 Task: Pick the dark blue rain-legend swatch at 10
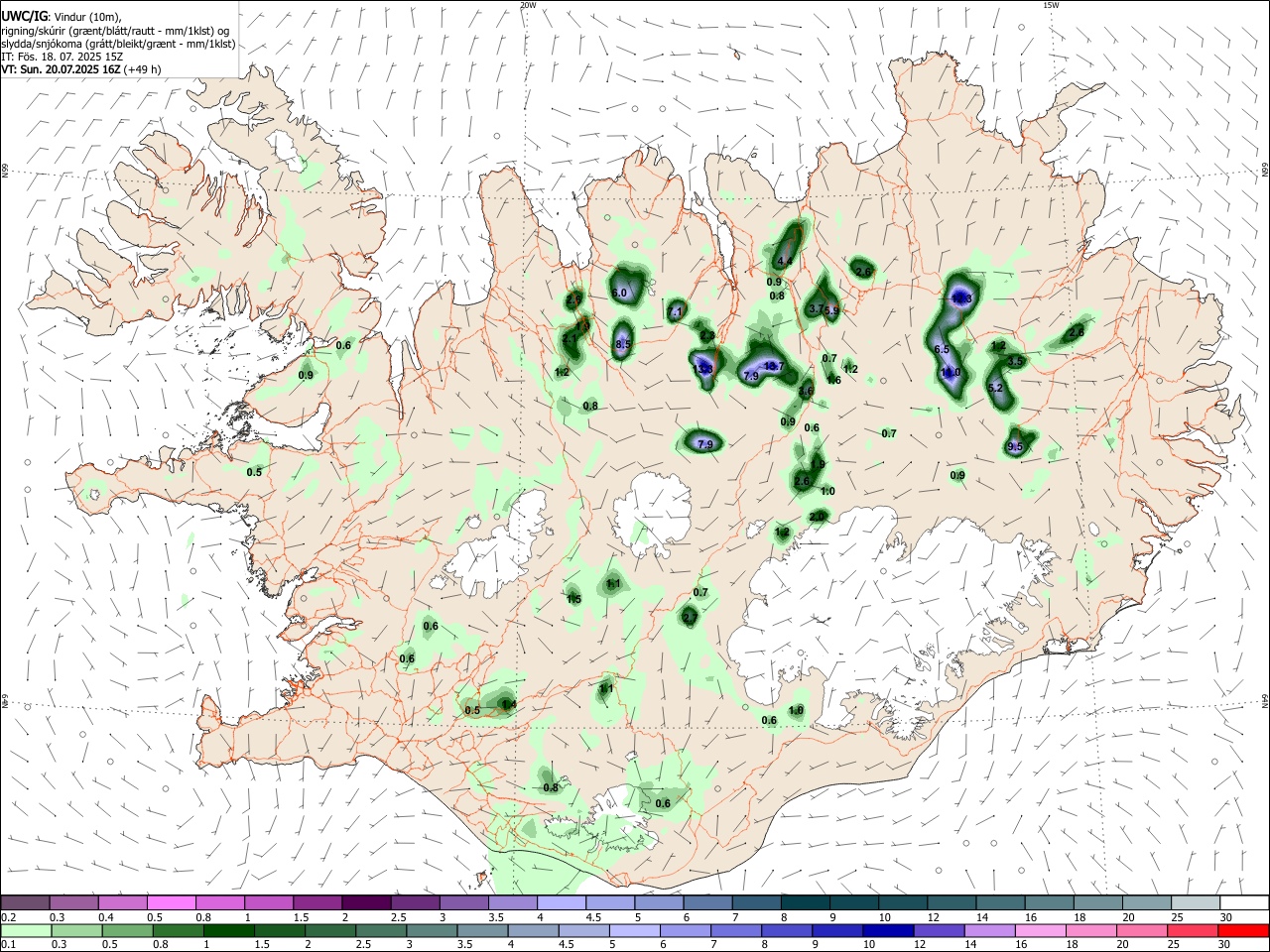click(x=886, y=931)
